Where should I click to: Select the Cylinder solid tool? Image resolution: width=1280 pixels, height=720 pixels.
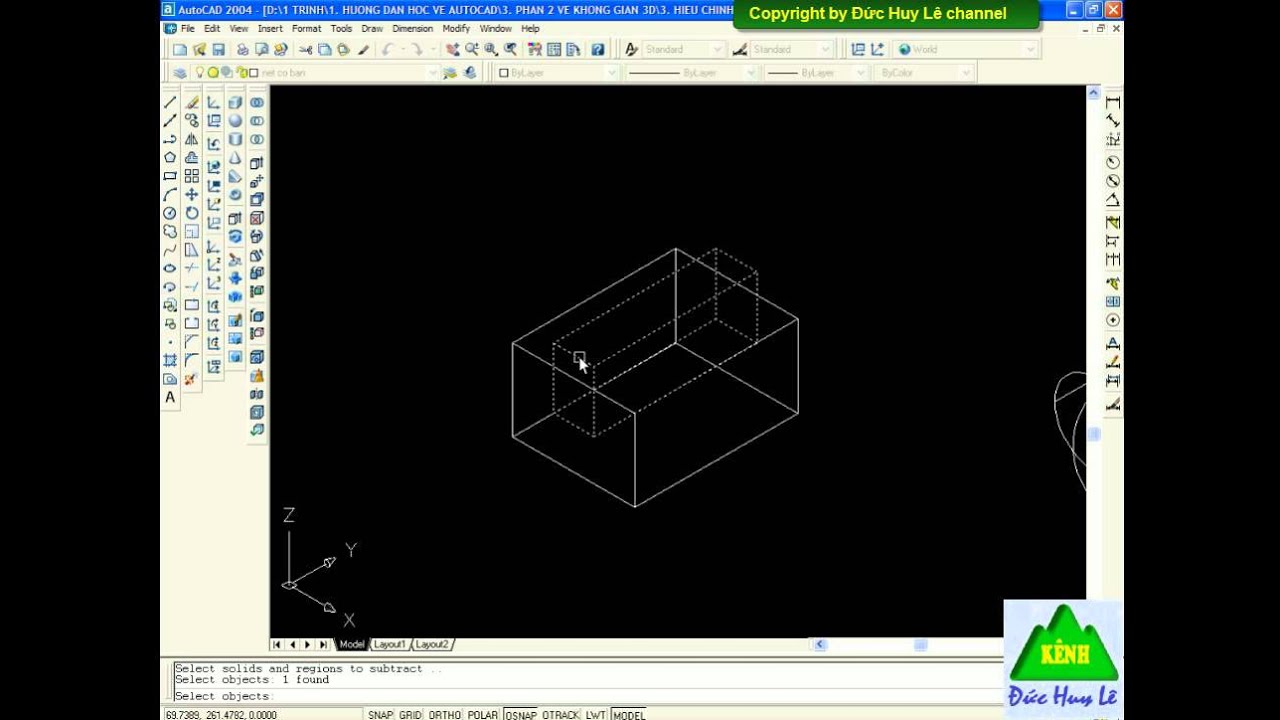[235, 139]
